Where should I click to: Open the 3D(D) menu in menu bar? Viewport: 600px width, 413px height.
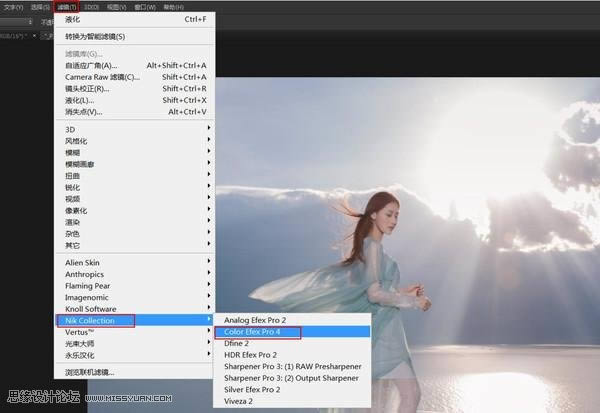pos(92,7)
